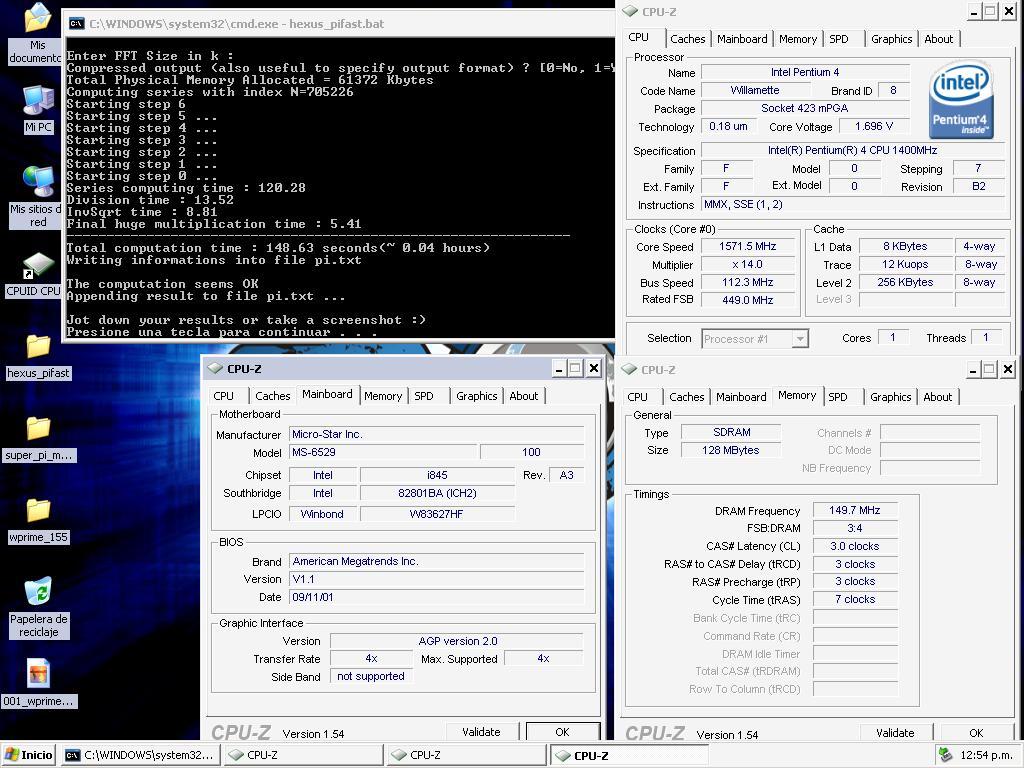Click the Specification Pentium 4 1400MHz field

(x=852, y=150)
